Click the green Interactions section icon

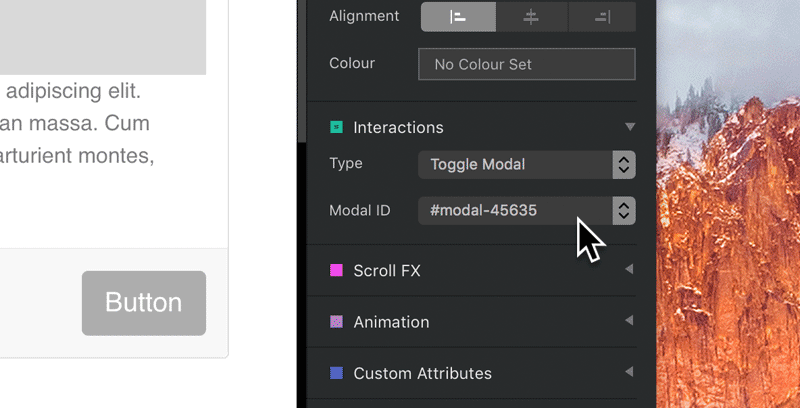pos(336,127)
